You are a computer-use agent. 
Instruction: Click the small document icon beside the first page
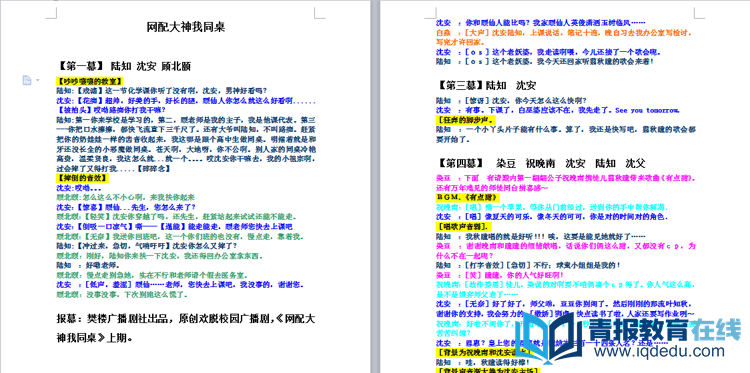pos(27,80)
